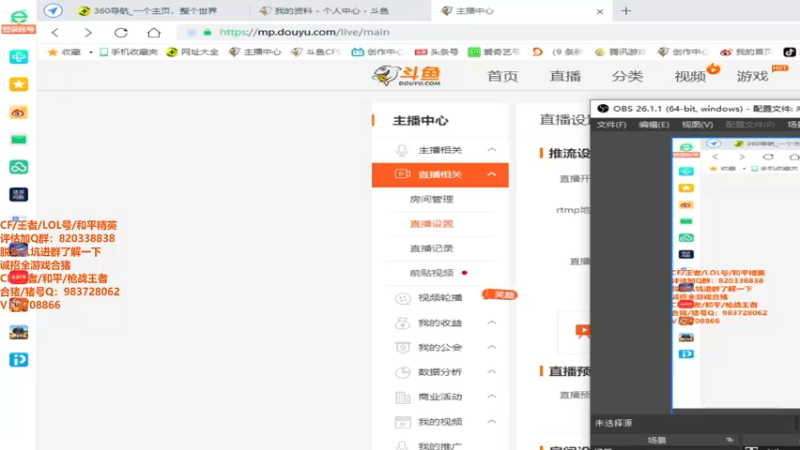Toggle the 商业活动 section chevron
The width and height of the screenshot is (800, 450).
[491, 396]
